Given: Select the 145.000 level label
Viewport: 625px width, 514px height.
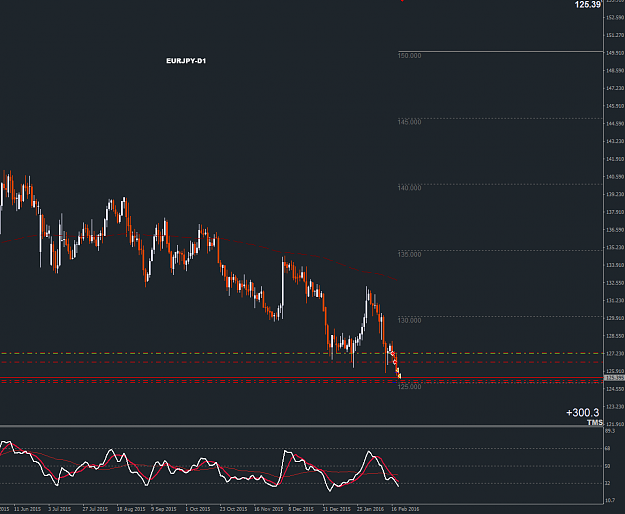Looking at the screenshot, I should tap(409, 122).
